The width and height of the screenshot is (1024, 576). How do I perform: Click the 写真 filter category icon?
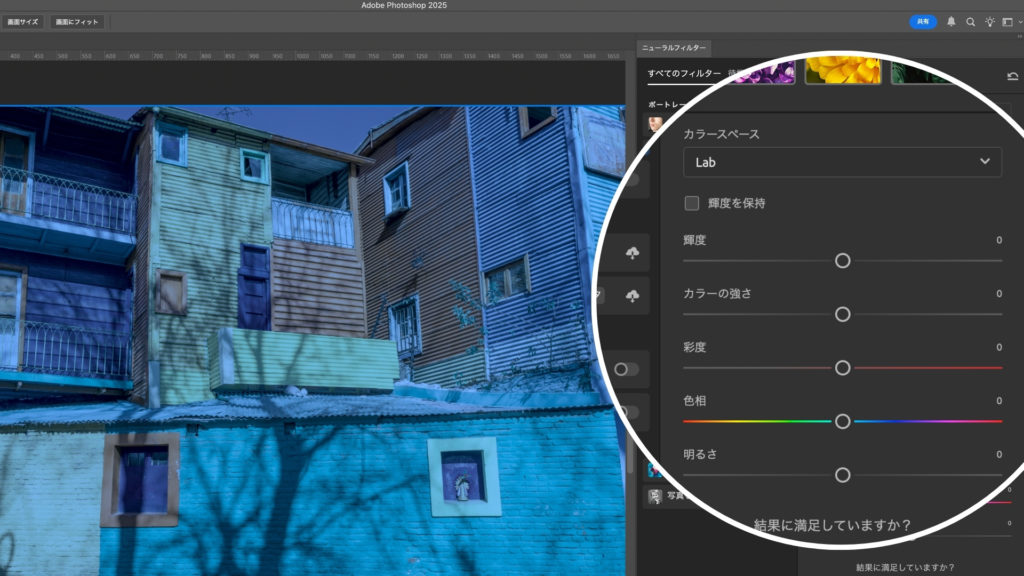655,496
